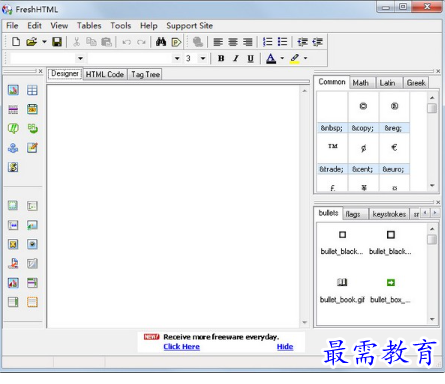Viewport: 445px width, 384px height.
Task: Click the highlight color marker icon
Action: pyautogui.click(x=295, y=59)
